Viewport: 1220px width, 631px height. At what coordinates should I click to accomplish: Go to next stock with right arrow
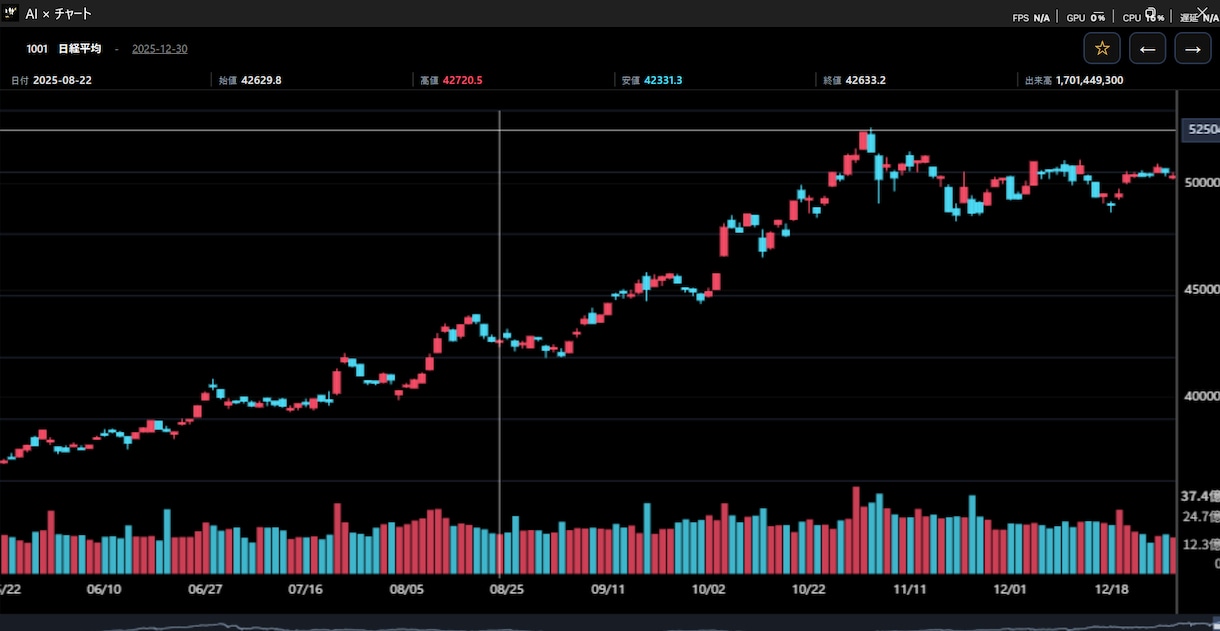click(x=1193, y=48)
